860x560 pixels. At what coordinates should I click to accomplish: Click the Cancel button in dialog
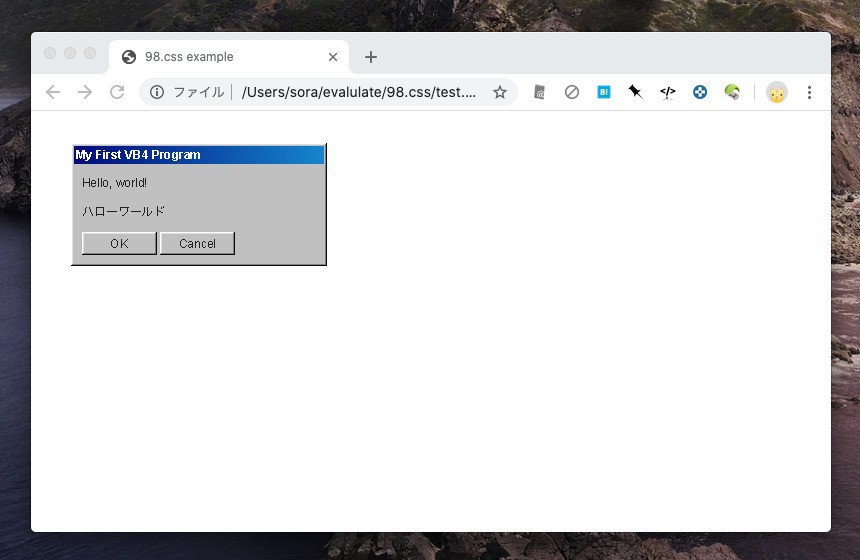[x=197, y=244]
